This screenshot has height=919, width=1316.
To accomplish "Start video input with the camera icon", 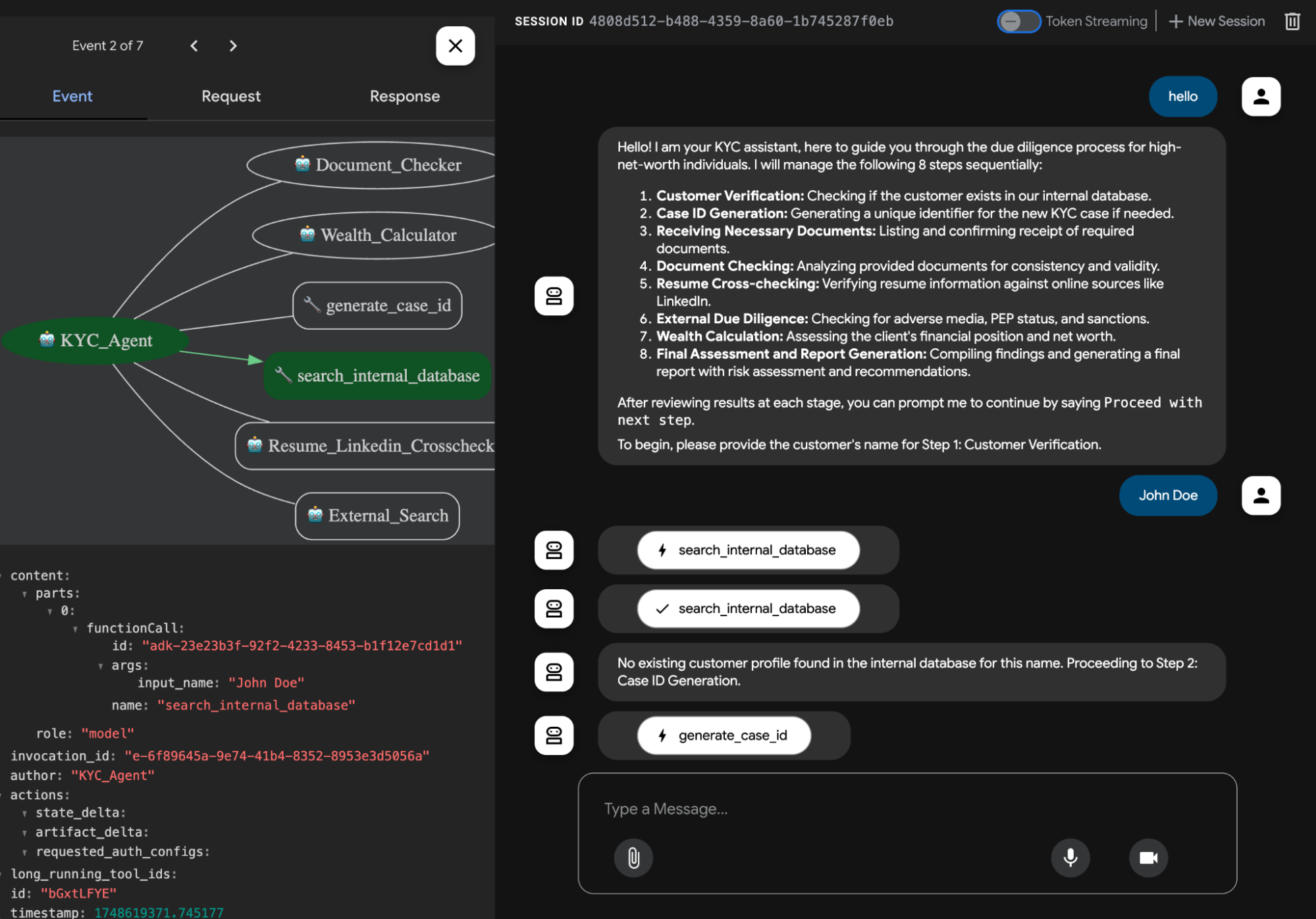I will [1147, 858].
